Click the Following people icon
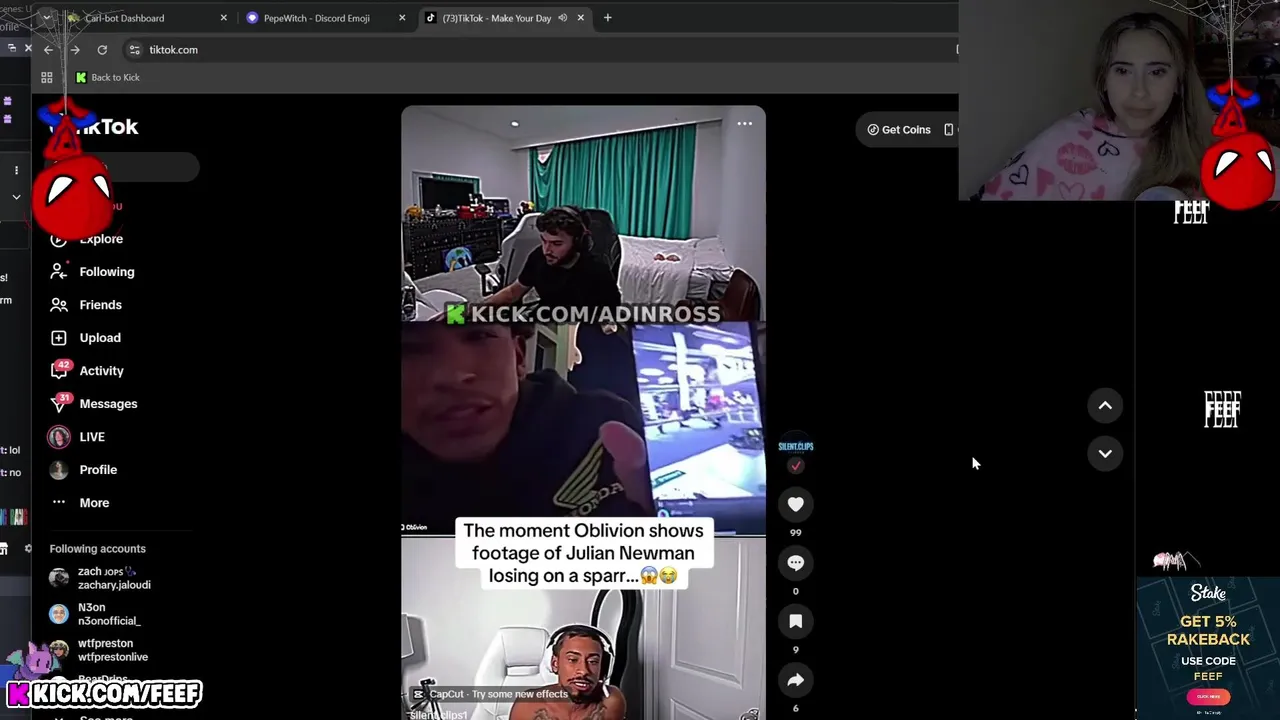The image size is (1280, 720). (x=59, y=272)
